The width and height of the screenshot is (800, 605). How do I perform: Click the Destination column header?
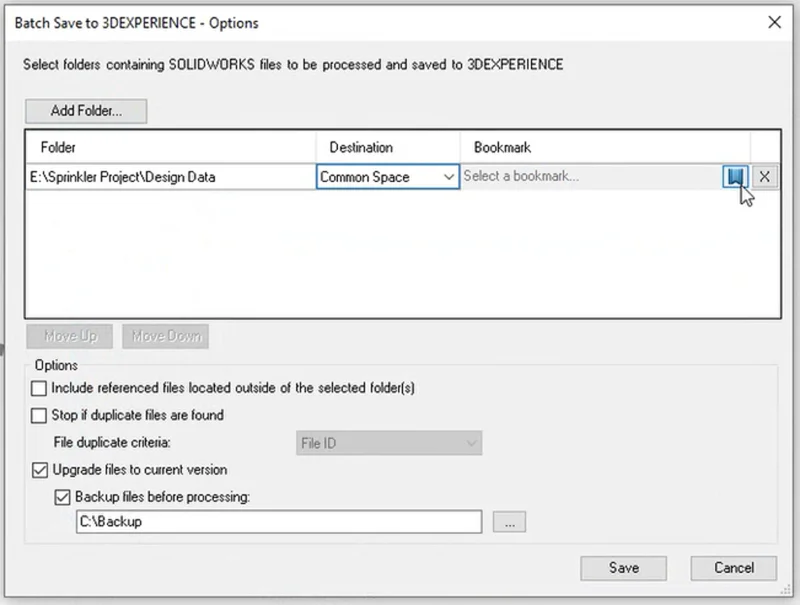point(388,147)
